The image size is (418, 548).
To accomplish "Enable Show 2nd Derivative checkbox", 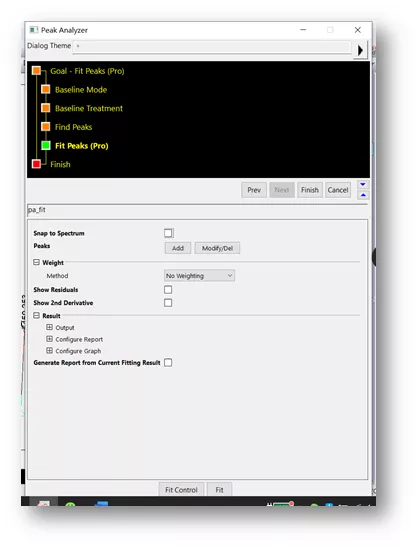I will coord(168,303).
